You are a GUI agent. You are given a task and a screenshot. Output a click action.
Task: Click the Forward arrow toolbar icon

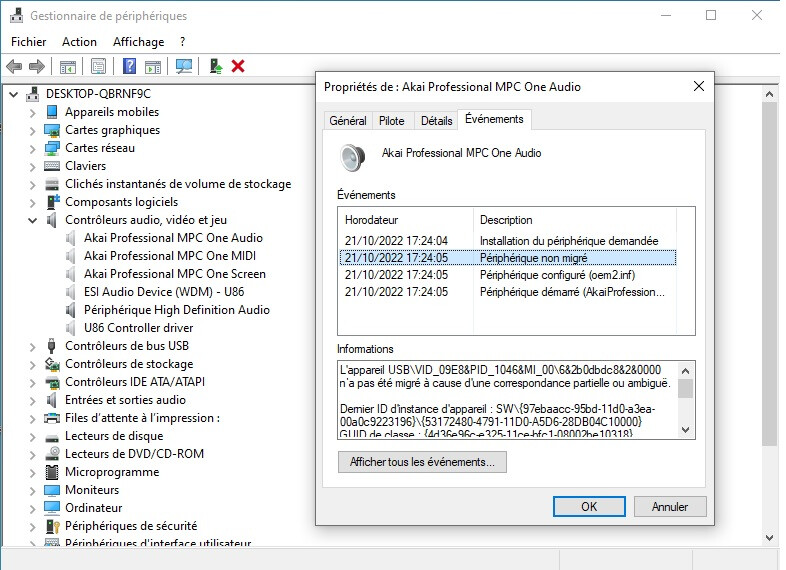37,66
